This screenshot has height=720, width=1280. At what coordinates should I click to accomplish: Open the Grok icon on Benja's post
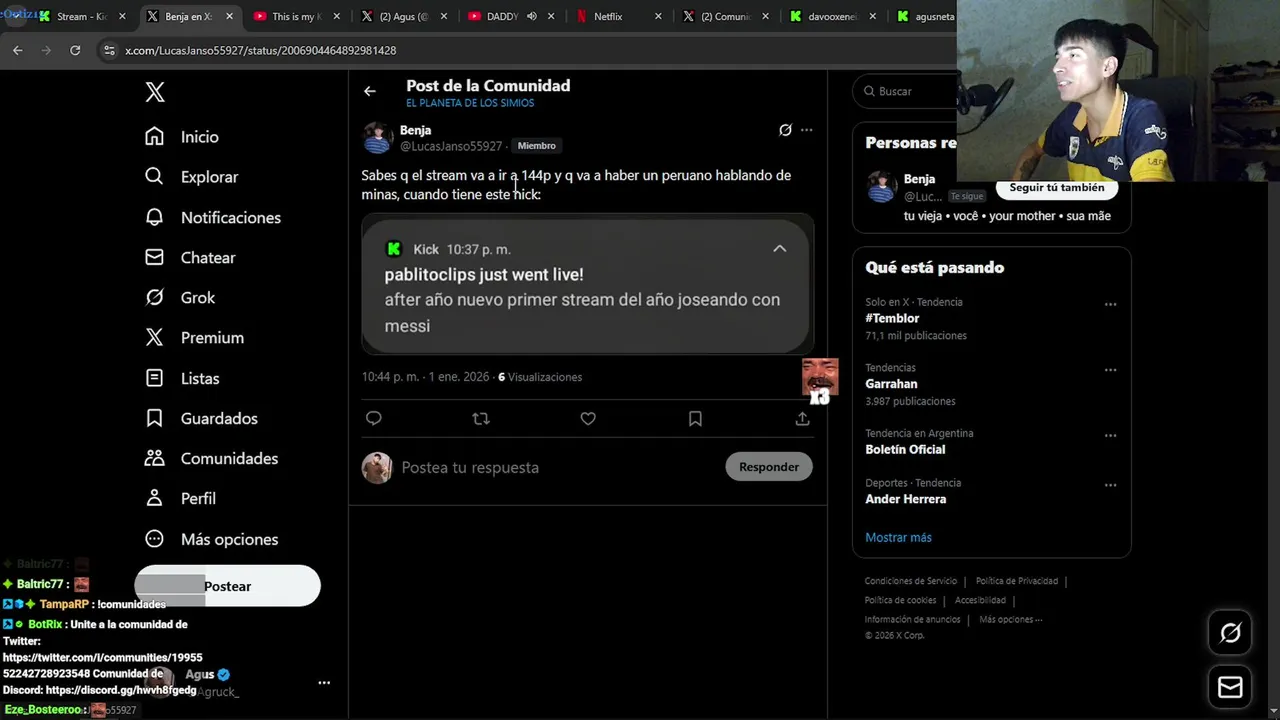click(x=785, y=130)
